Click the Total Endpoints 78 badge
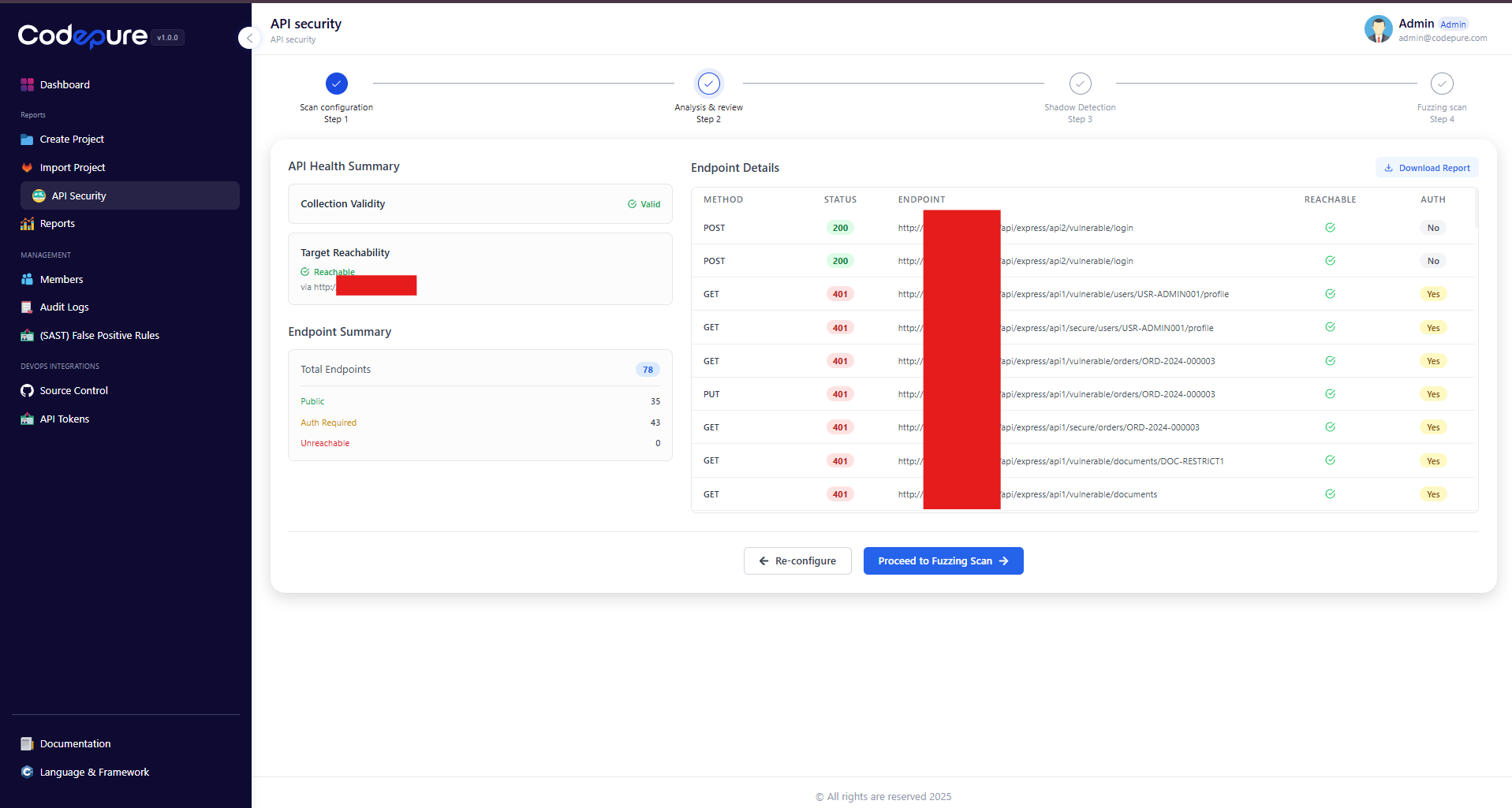Viewport: 1512px width, 808px height. (648, 370)
